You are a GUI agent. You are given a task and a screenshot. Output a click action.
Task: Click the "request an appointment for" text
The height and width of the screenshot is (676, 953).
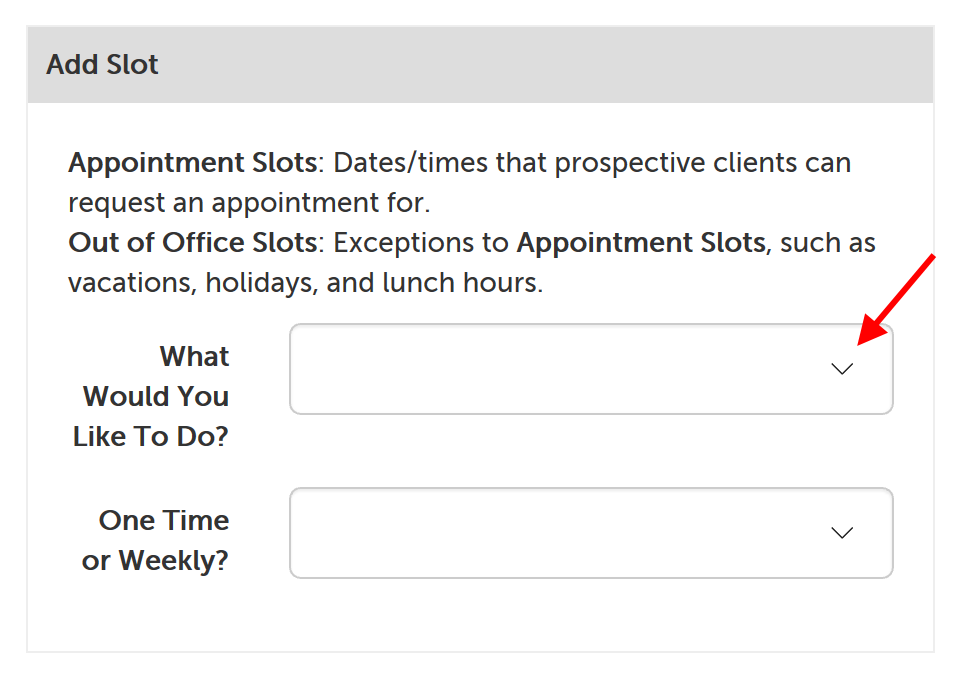click(248, 203)
